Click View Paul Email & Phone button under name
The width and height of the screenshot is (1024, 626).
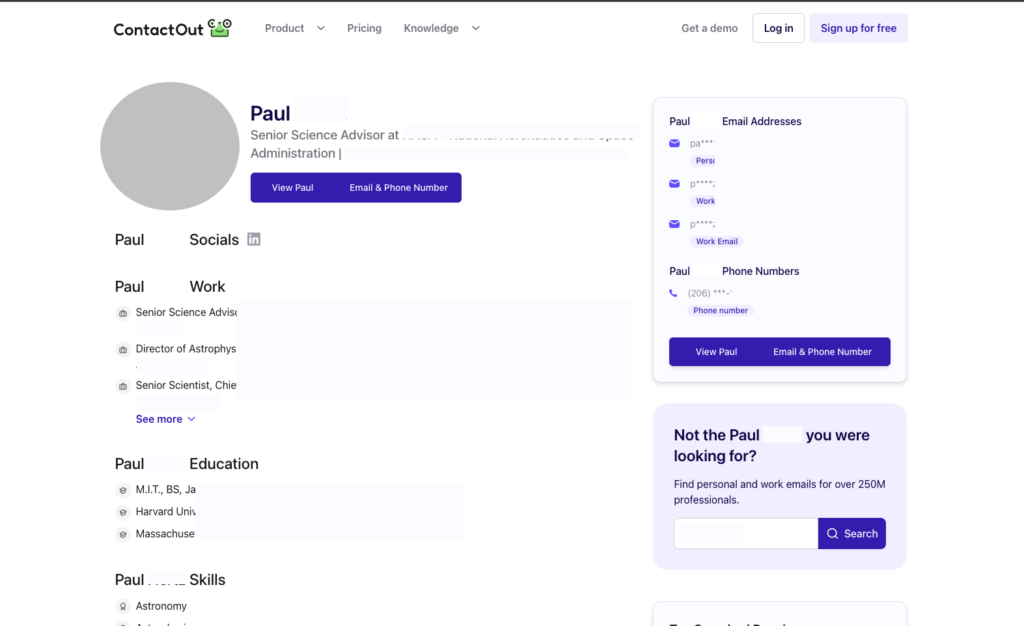click(x=356, y=187)
